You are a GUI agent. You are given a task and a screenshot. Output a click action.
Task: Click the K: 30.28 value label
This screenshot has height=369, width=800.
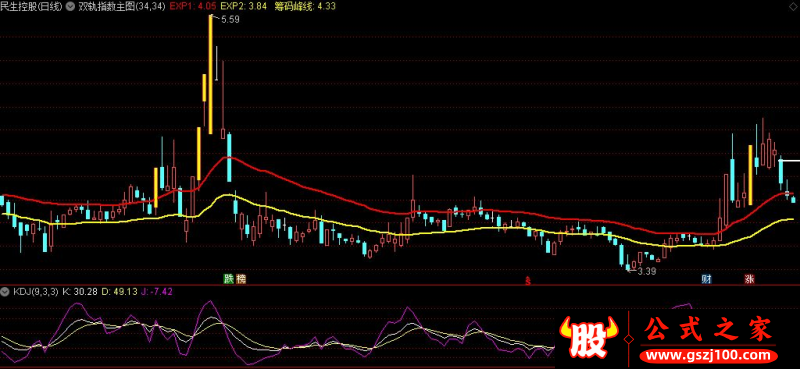point(79,292)
